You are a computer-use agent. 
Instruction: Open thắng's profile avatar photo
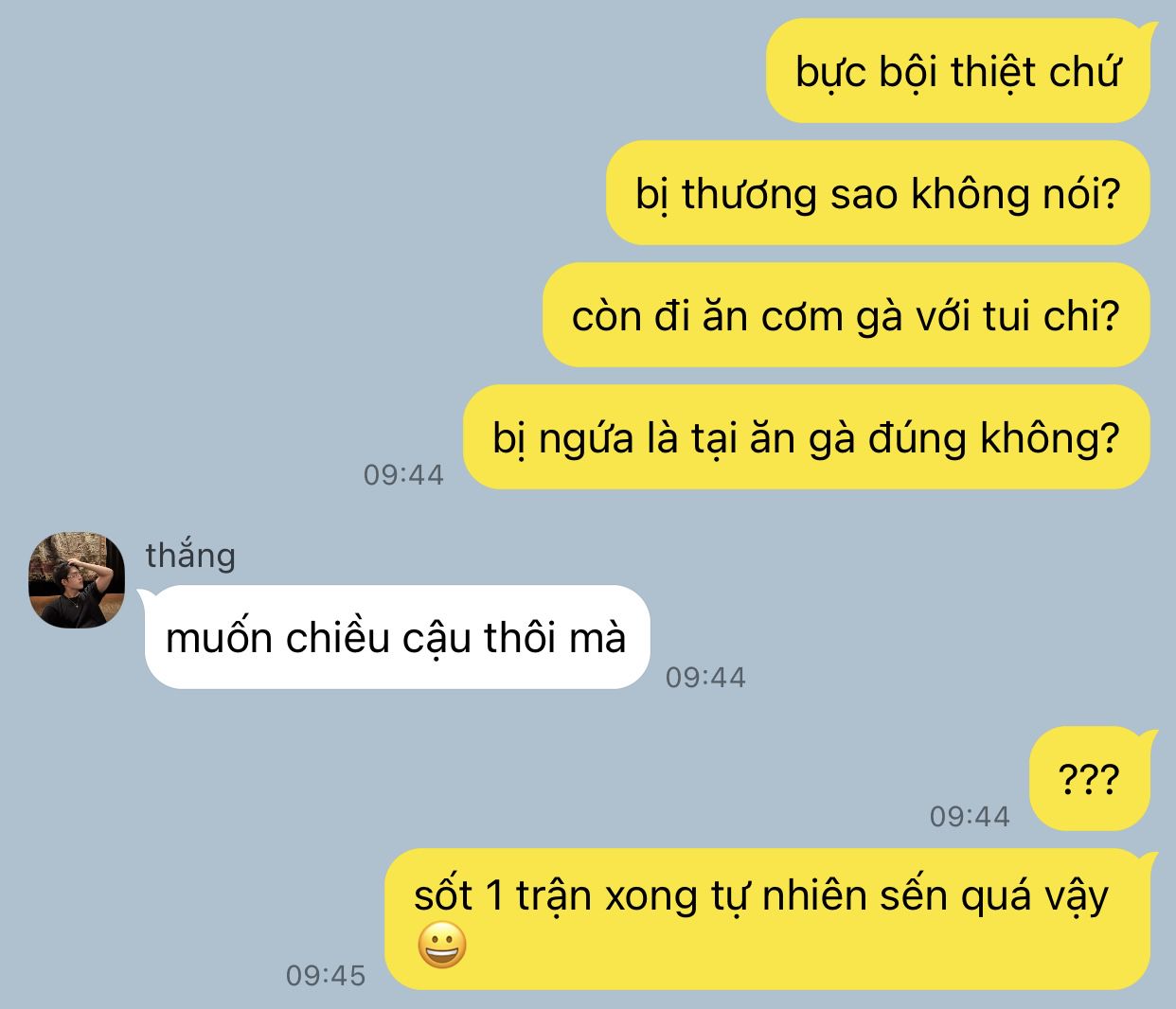click(77, 580)
